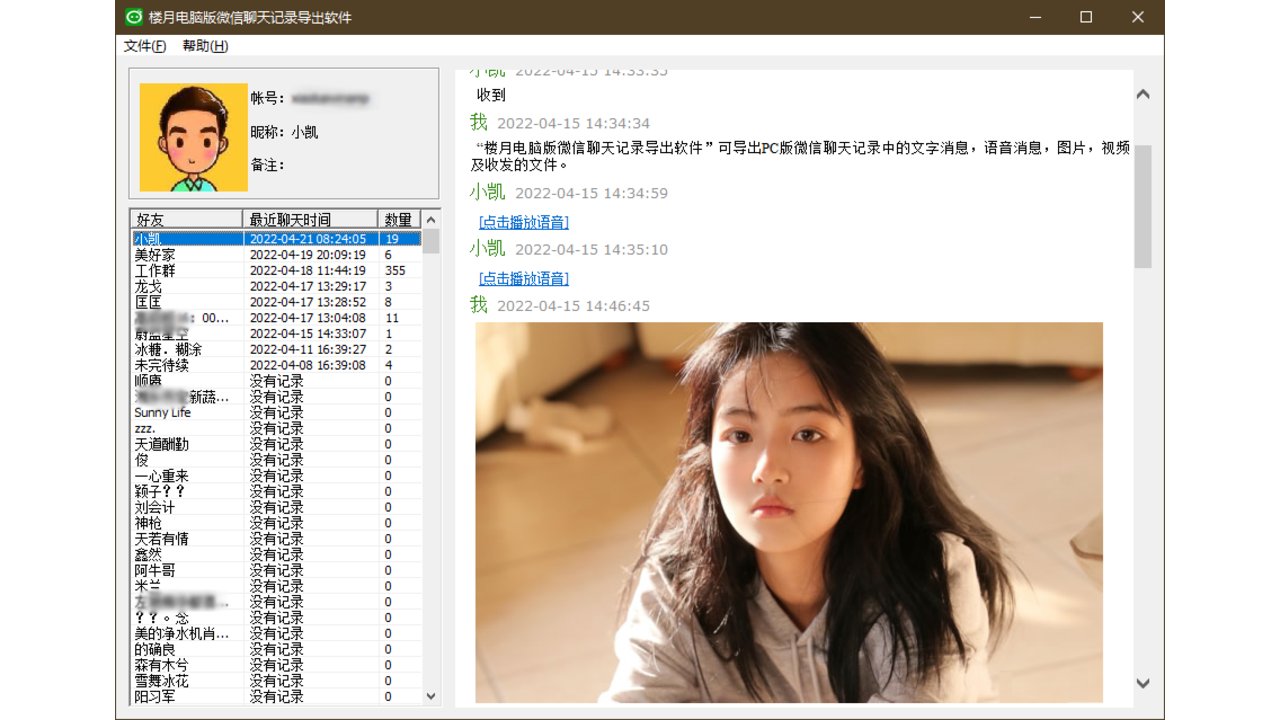Image resolution: width=1280 pixels, height=720 pixels.
Task: Select the 天道酬勤 contact
Action: coord(162,444)
